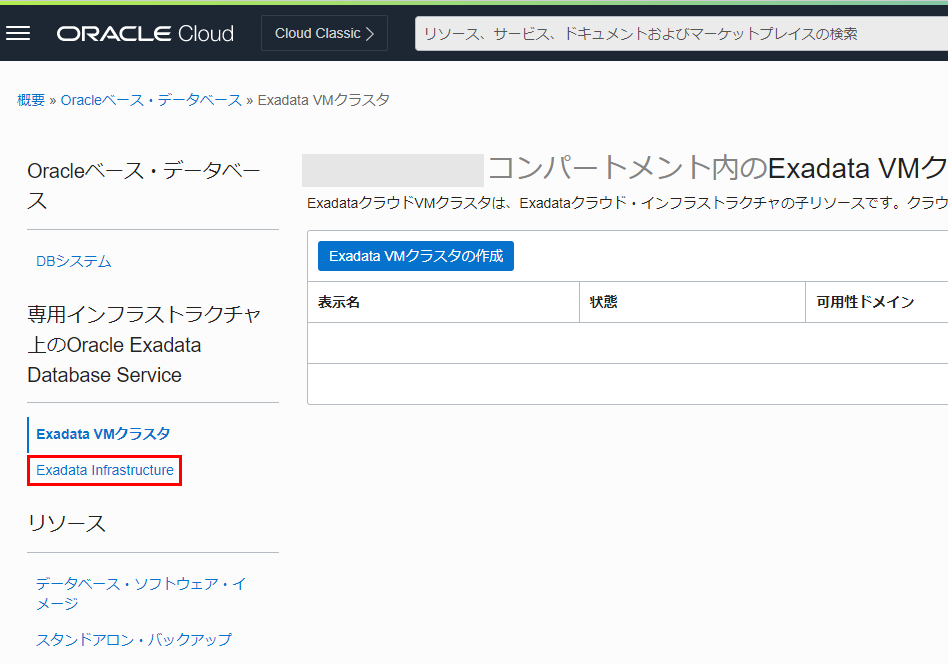Open the Cloud Classic console
The image size is (948, 664).
pos(324,33)
